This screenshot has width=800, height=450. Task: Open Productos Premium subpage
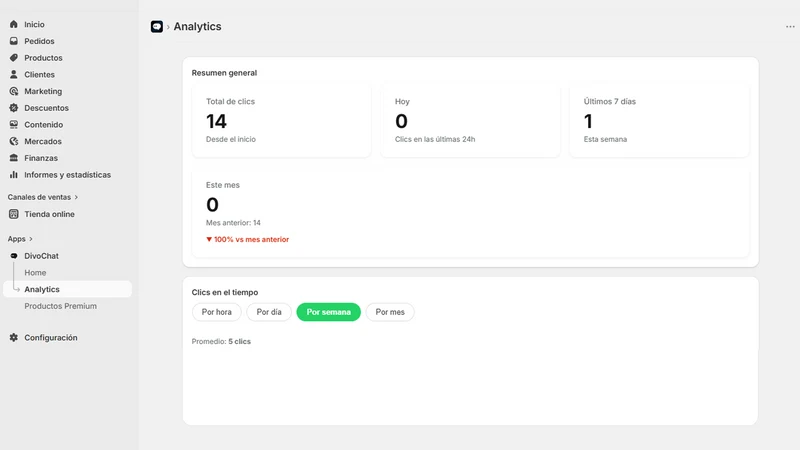pos(61,306)
